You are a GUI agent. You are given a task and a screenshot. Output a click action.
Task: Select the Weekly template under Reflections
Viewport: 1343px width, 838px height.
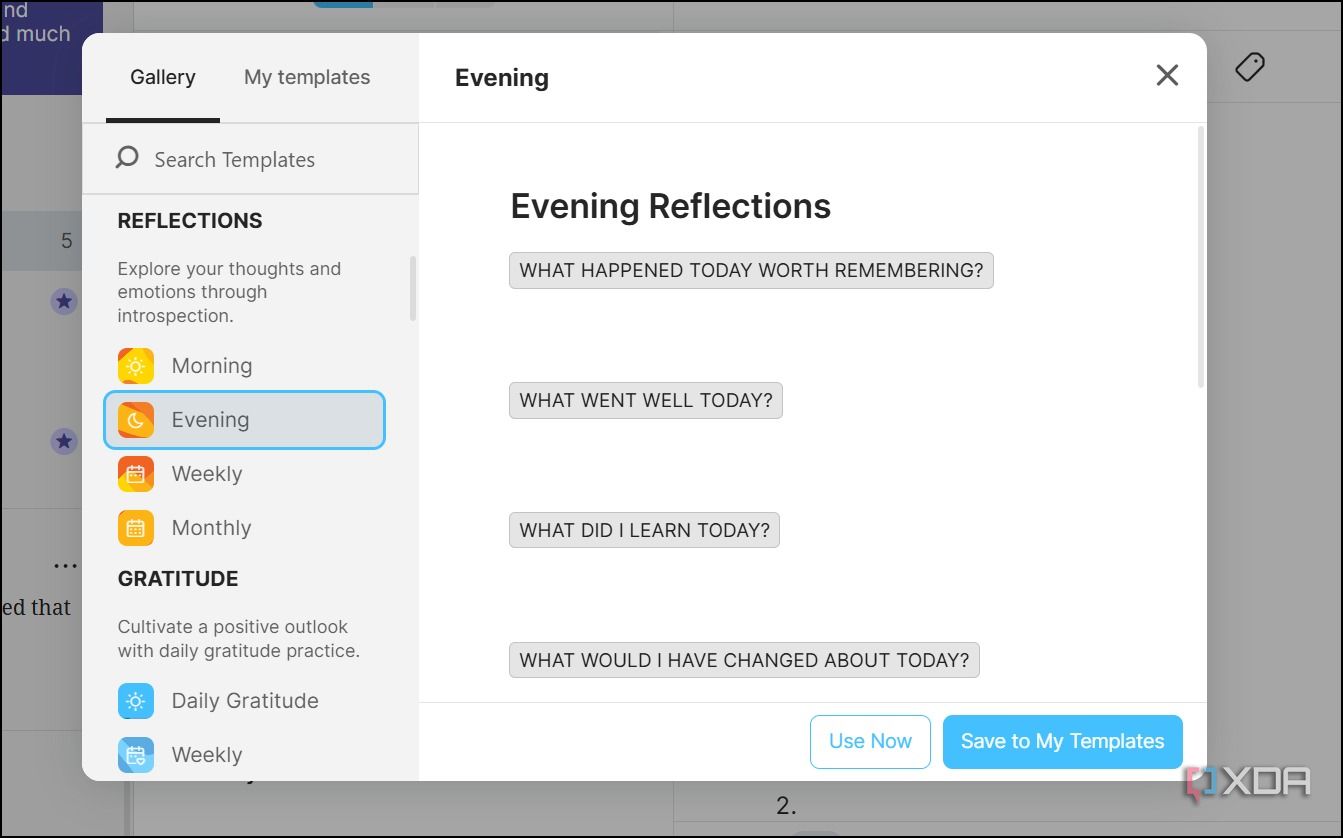pyautogui.click(x=244, y=474)
